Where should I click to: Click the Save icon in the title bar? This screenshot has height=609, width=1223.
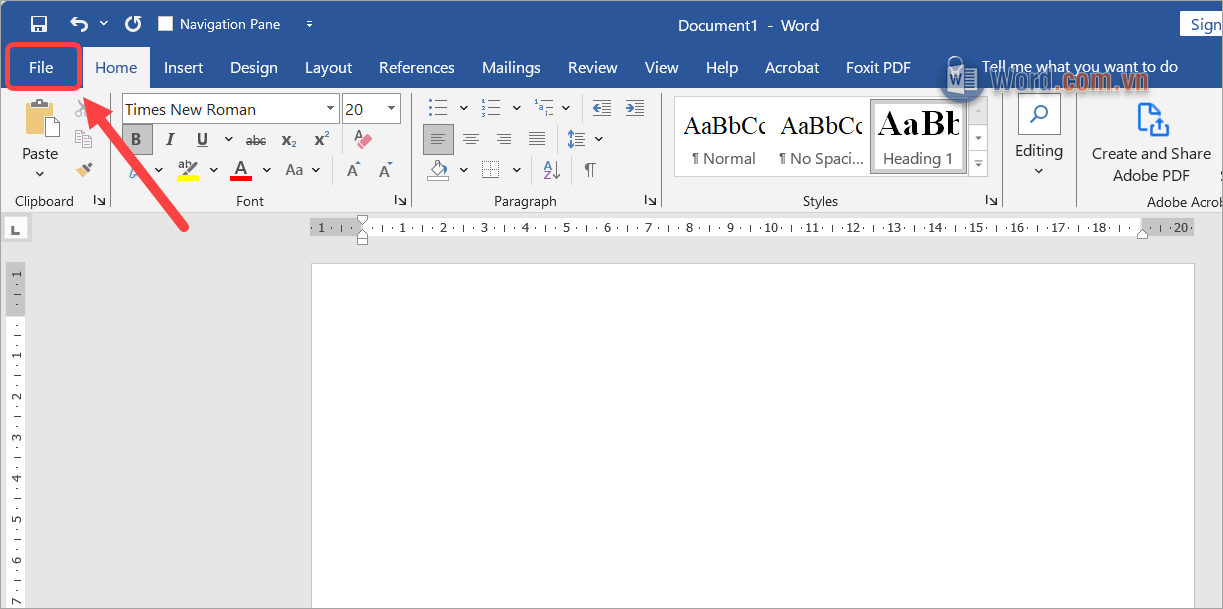click(x=39, y=24)
